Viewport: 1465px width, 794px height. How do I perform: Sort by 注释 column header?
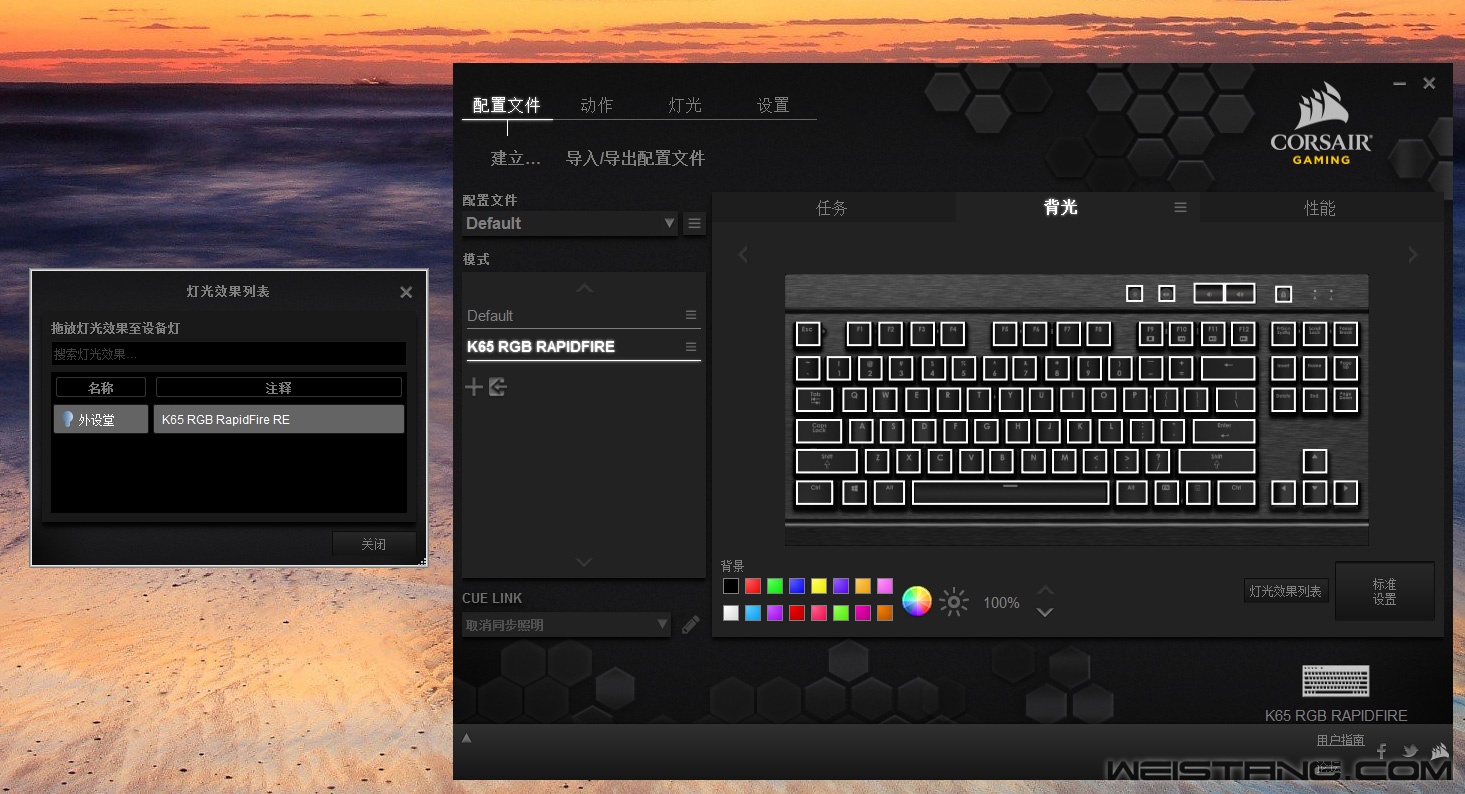(279, 387)
